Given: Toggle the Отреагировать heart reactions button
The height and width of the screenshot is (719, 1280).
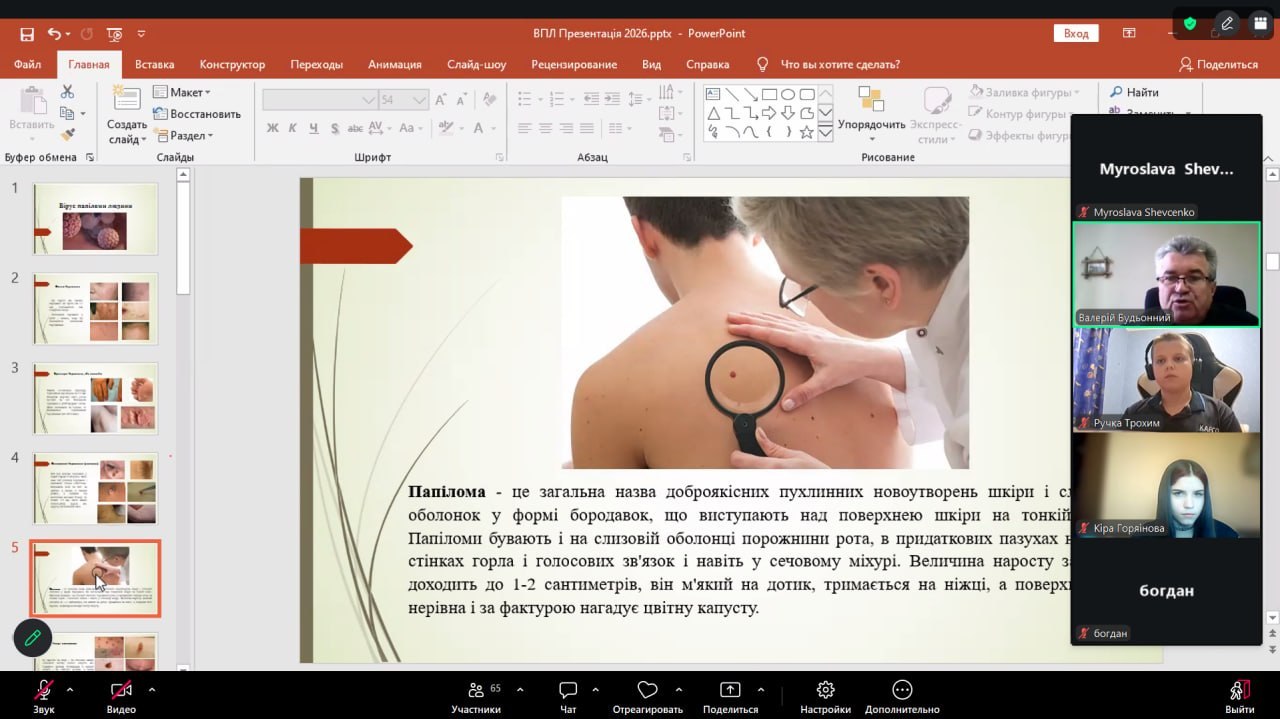Looking at the screenshot, I should pos(647,696).
